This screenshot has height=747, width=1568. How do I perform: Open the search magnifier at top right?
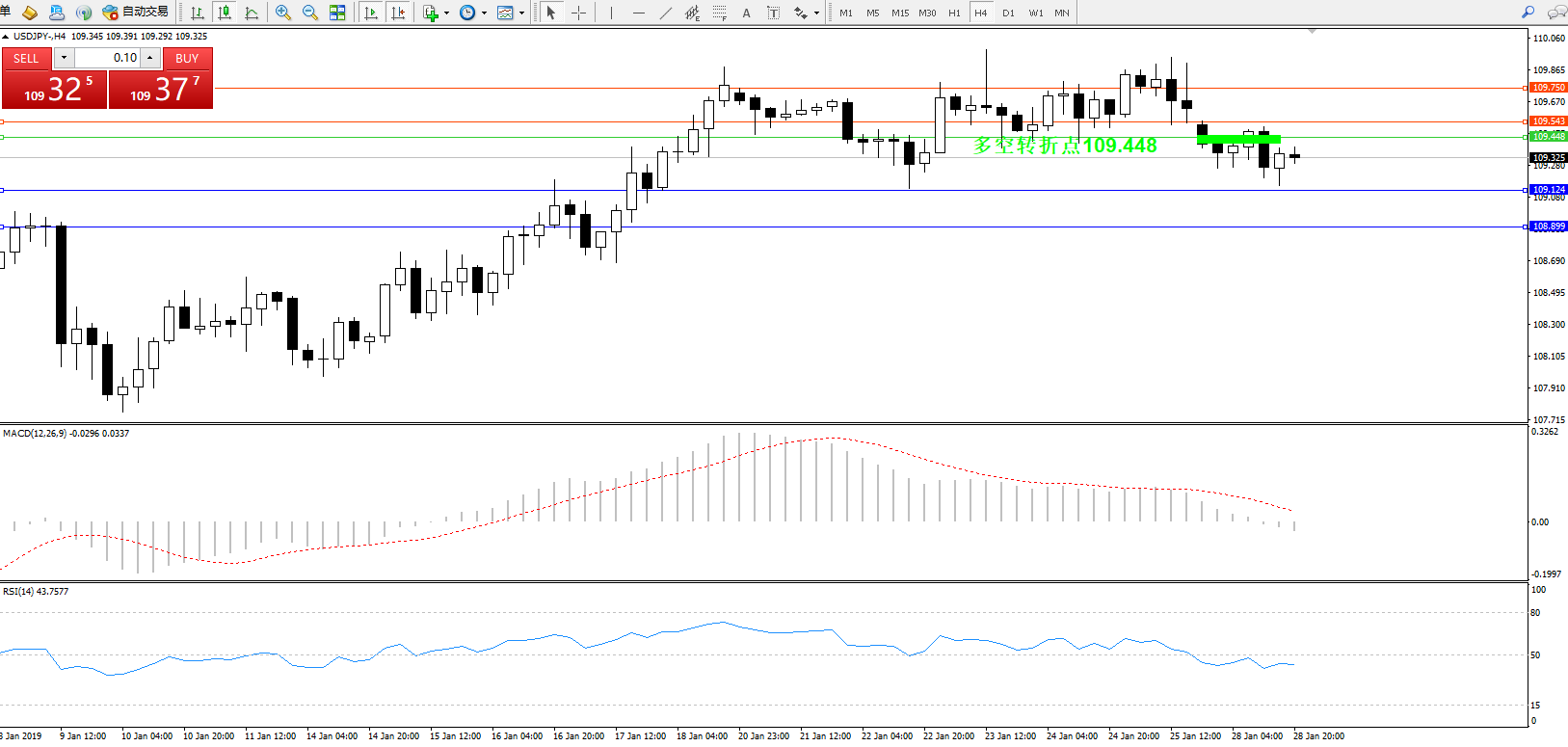1528,13
